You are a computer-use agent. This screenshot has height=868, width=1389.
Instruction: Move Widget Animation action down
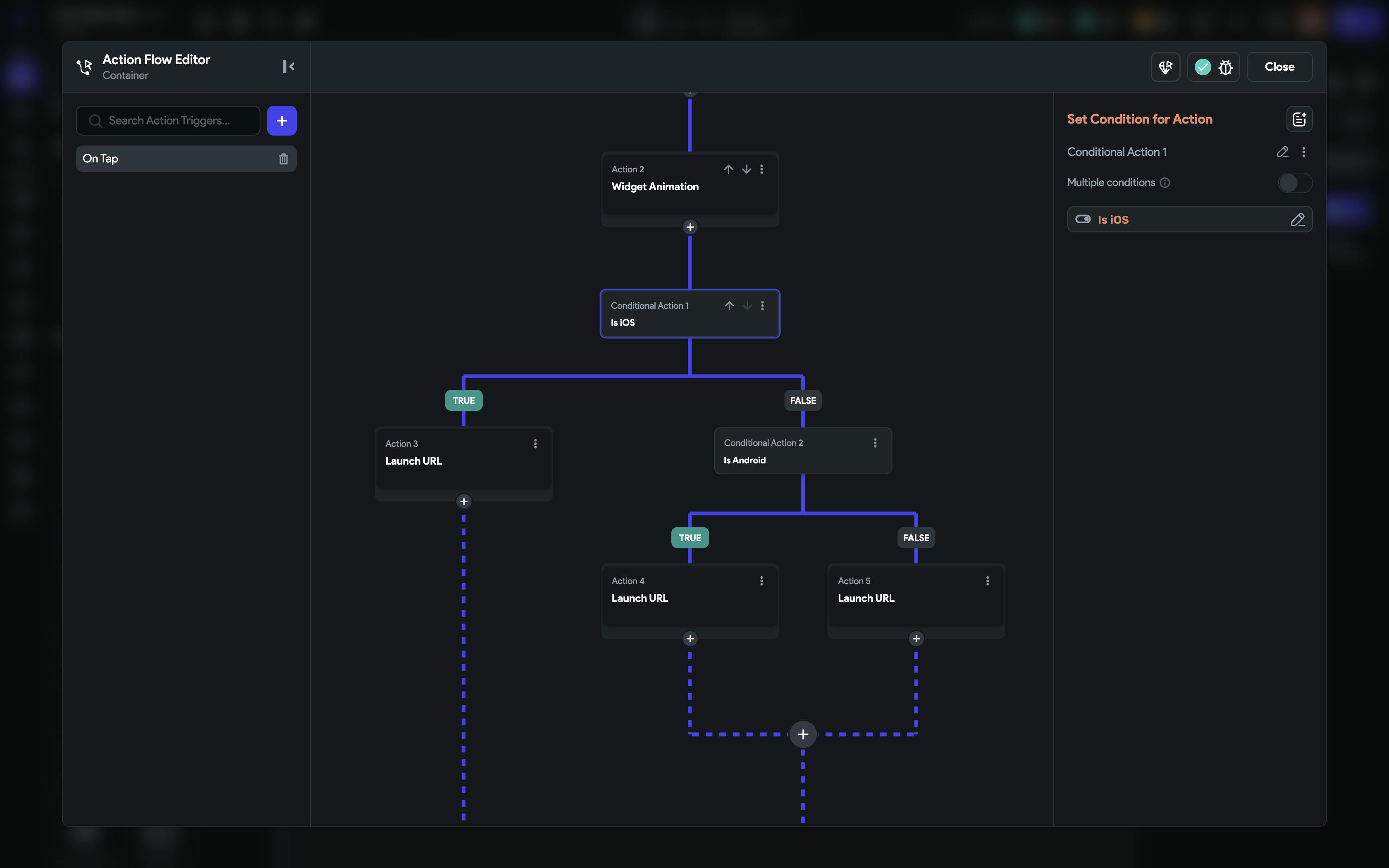[x=746, y=169]
